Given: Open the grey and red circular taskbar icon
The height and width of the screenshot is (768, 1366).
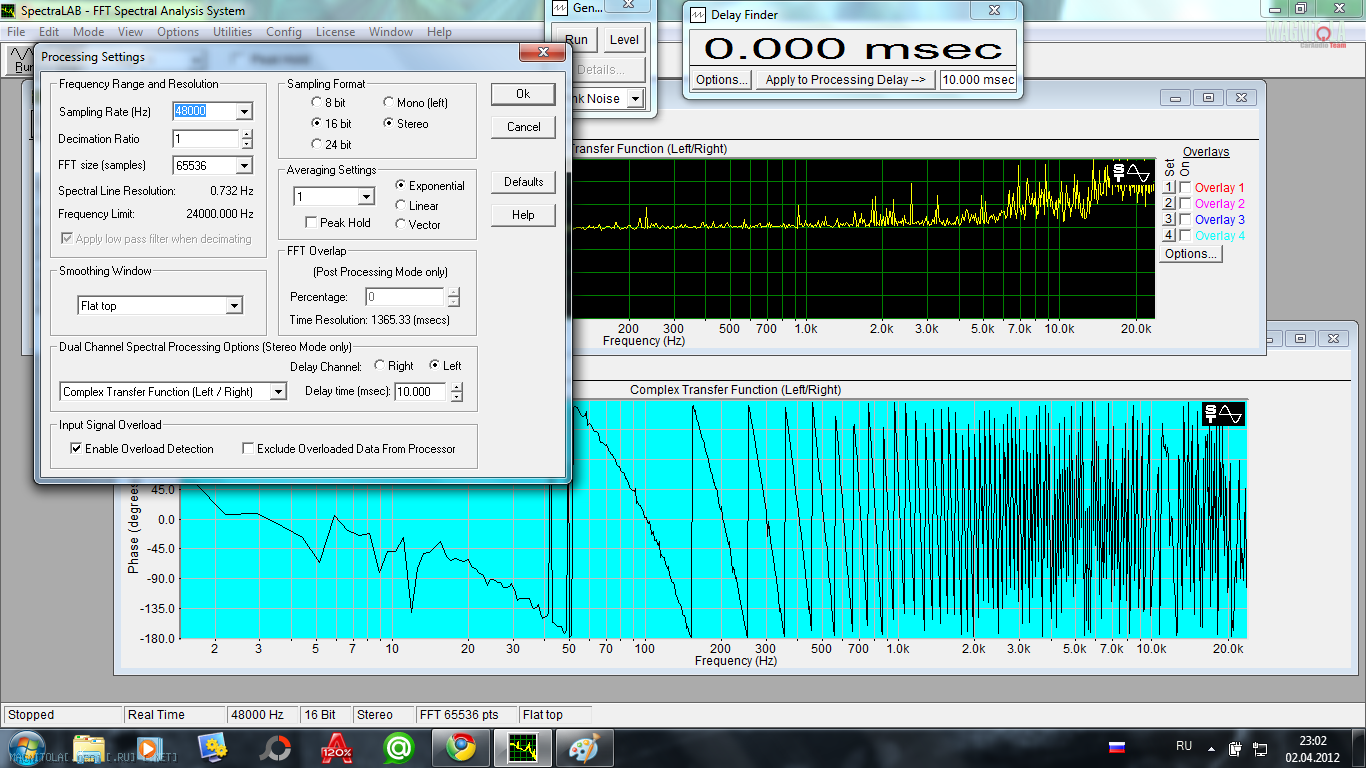Looking at the screenshot, I should pyautogui.click(x=275, y=748).
